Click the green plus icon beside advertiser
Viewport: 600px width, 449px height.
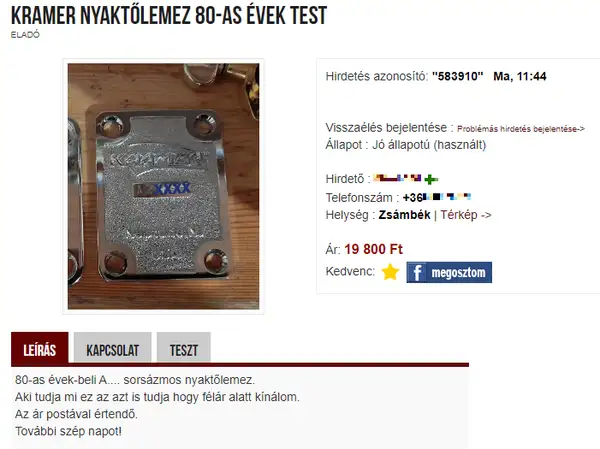[x=431, y=179]
